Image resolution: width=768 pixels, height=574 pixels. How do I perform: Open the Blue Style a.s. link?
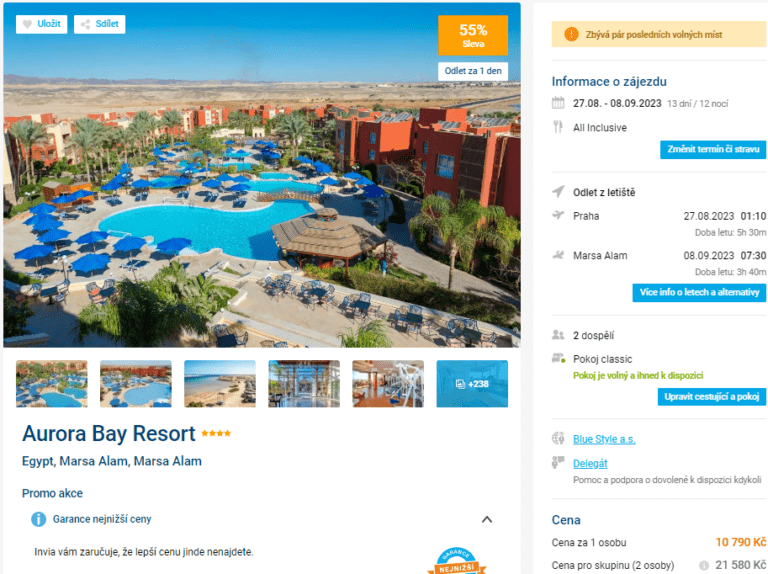click(604, 439)
